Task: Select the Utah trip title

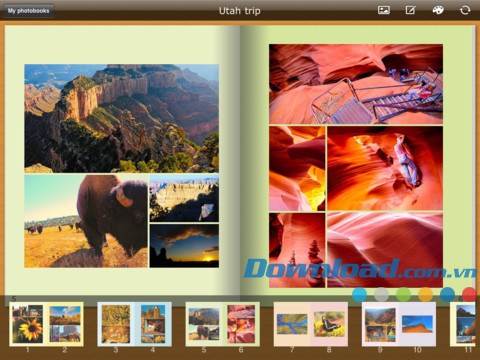Action: [240, 11]
